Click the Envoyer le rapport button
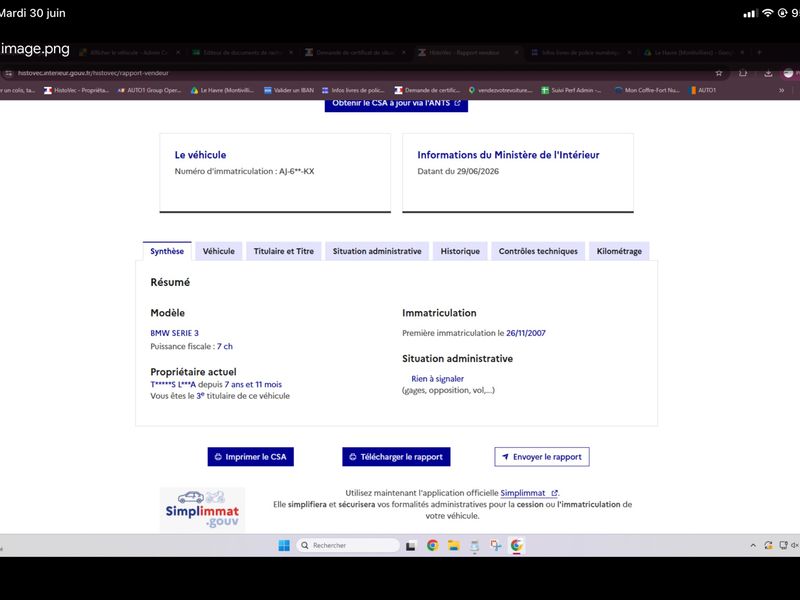 point(542,457)
